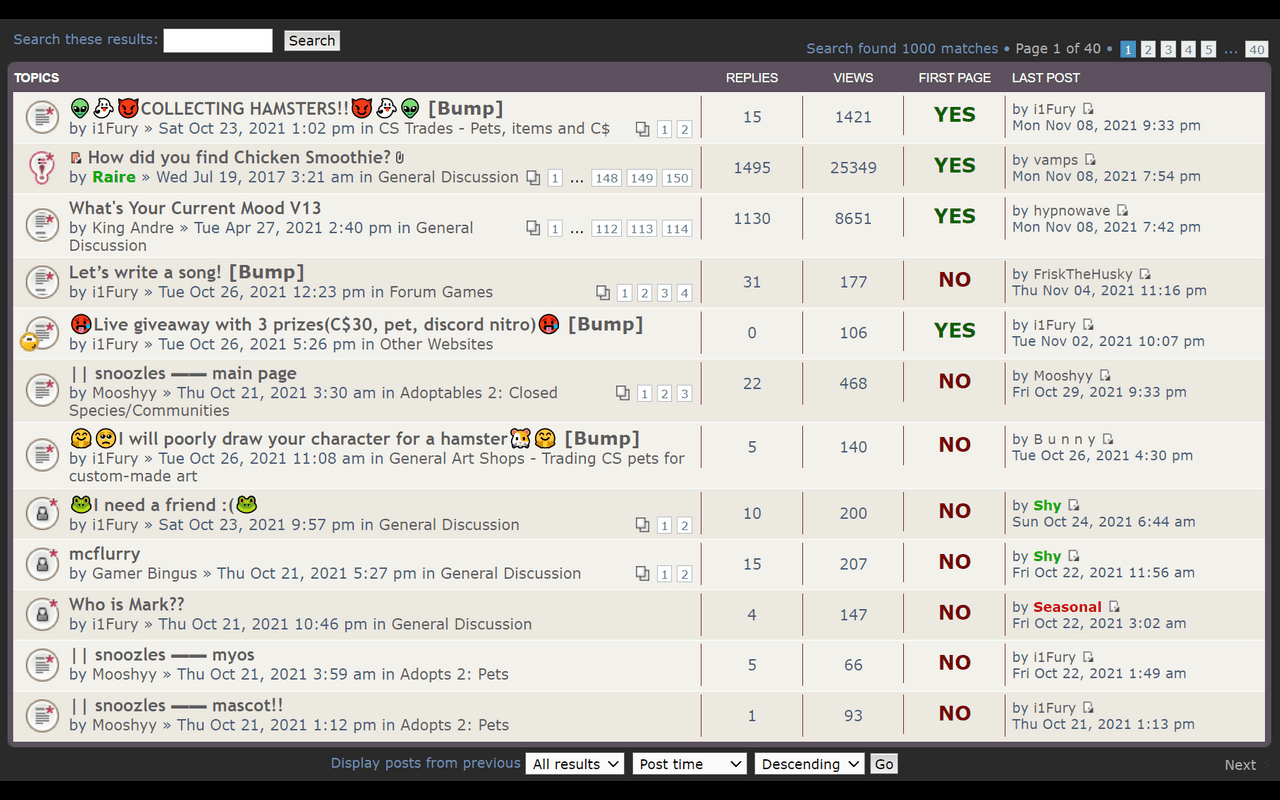Viewport: 1280px width, 800px height.
Task: View latest post icon beside FriskTheHusky
Action: [x=1145, y=274]
